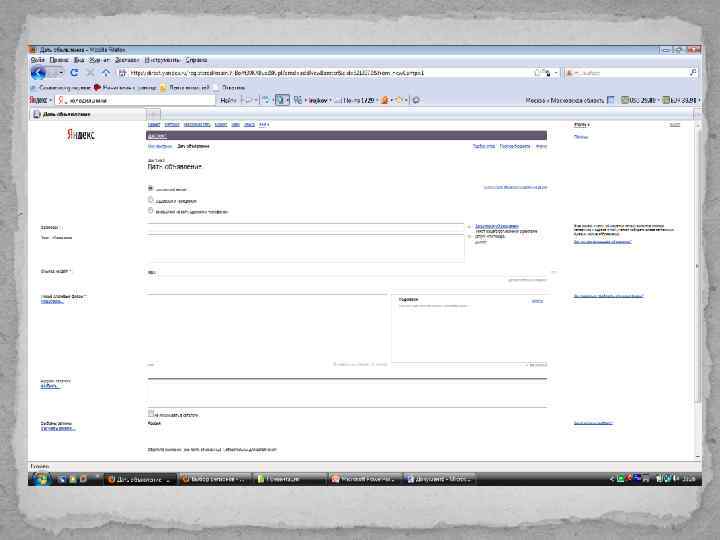Open the Яндекс toolbar logo dropdown
Viewport: 720px width, 540px height.
coord(41,100)
